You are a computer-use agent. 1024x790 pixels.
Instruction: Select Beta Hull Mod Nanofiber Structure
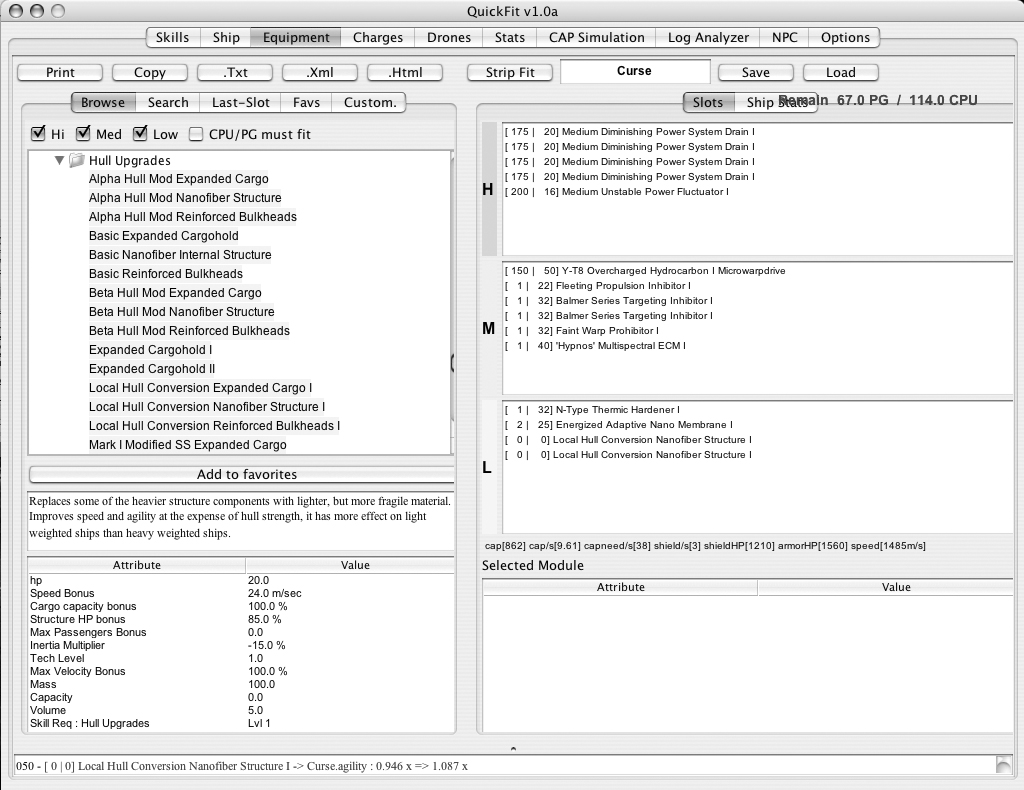coord(182,311)
